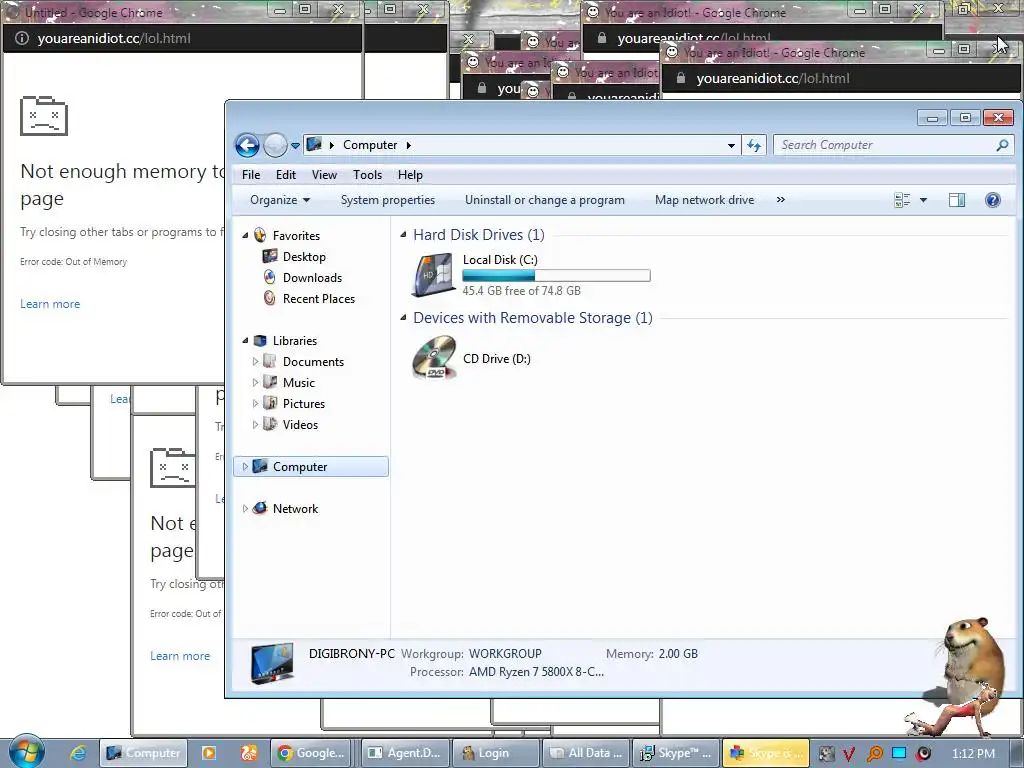Expand the Videos library node
The height and width of the screenshot is (768, 1024).
click(255, 424)
